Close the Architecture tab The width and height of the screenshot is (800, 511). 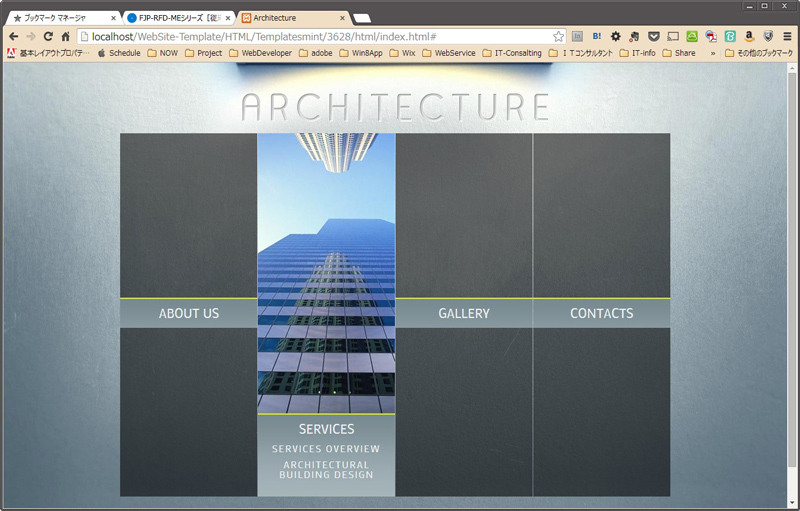point(342,18)
